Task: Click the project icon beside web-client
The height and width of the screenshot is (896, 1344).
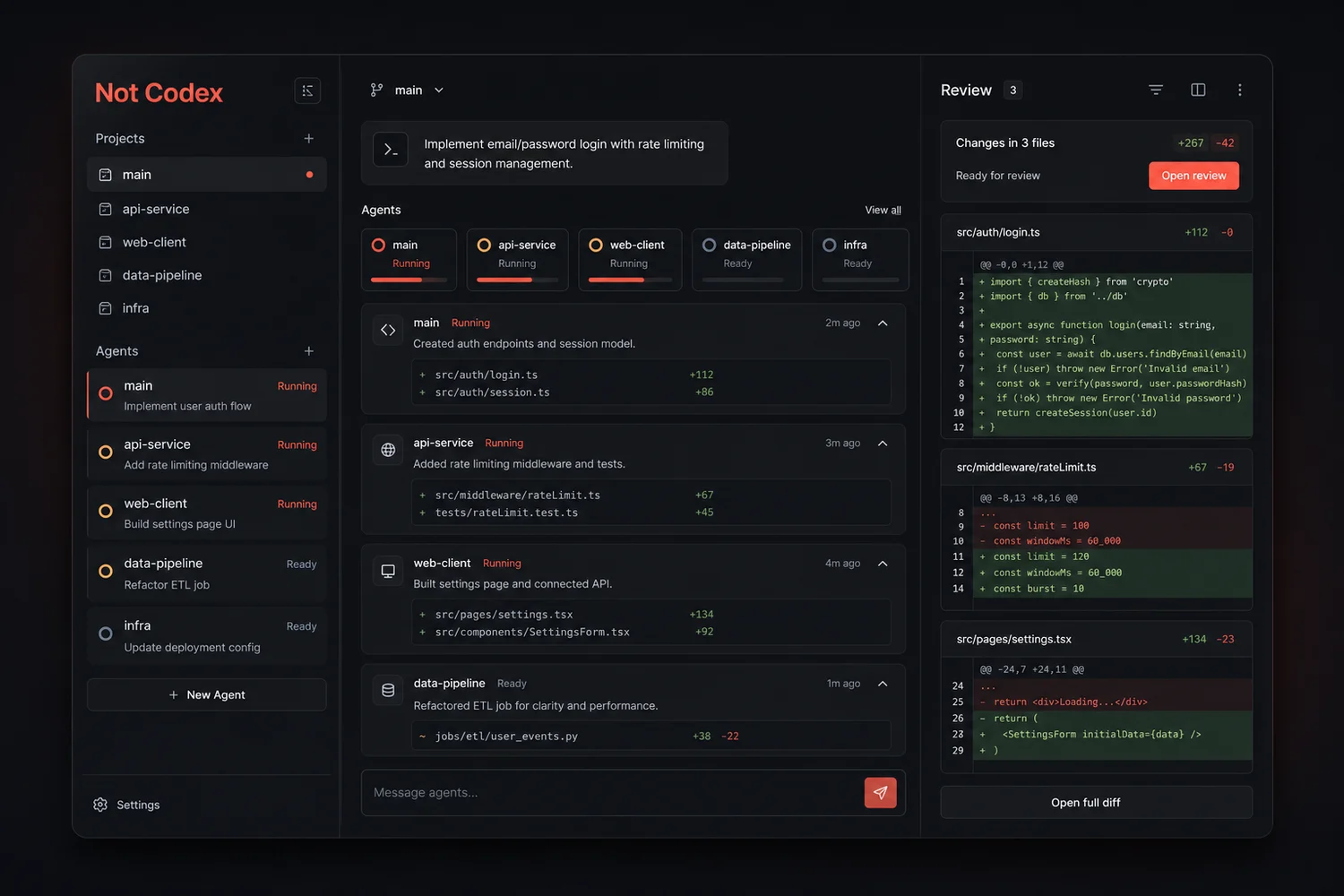Action: [105, 242]
